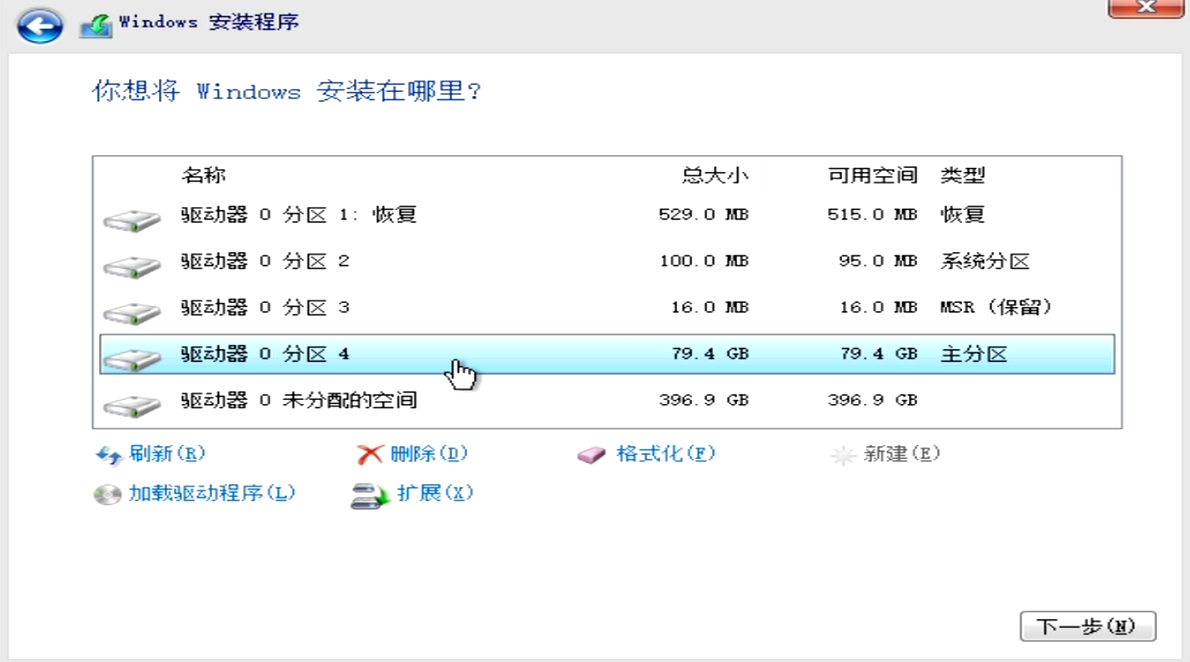Click the CD icon beside 加载驱动程序
Screen dimensions: 1190x662
[x=107, y=494]
